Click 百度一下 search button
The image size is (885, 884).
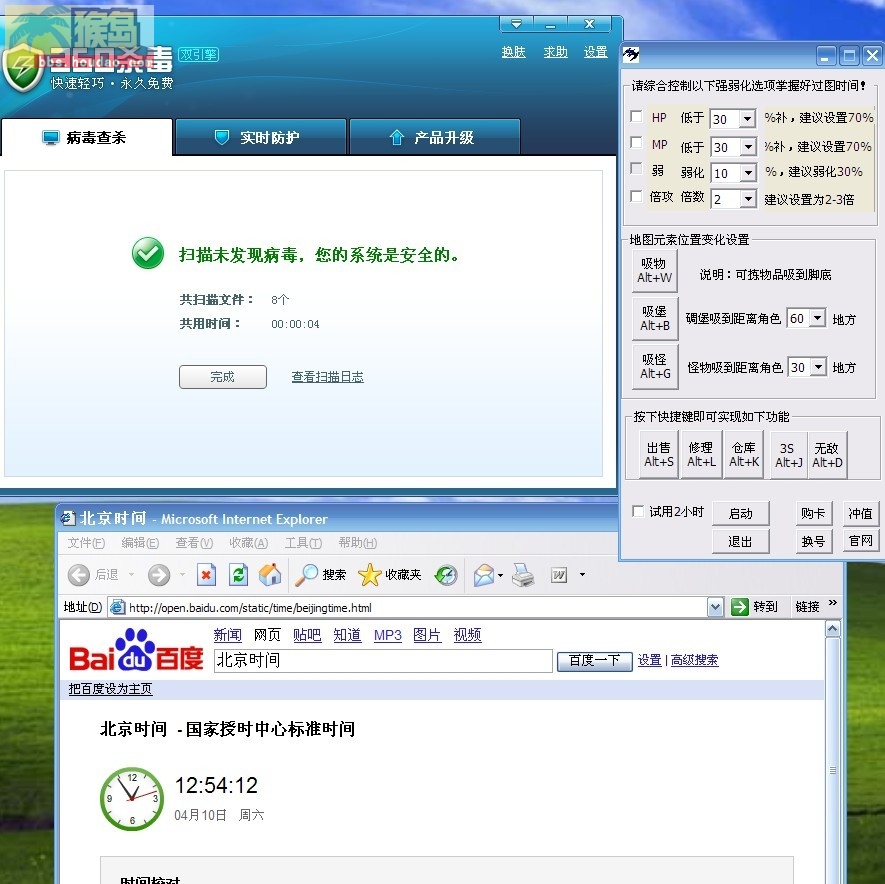(x=594, y=660)
